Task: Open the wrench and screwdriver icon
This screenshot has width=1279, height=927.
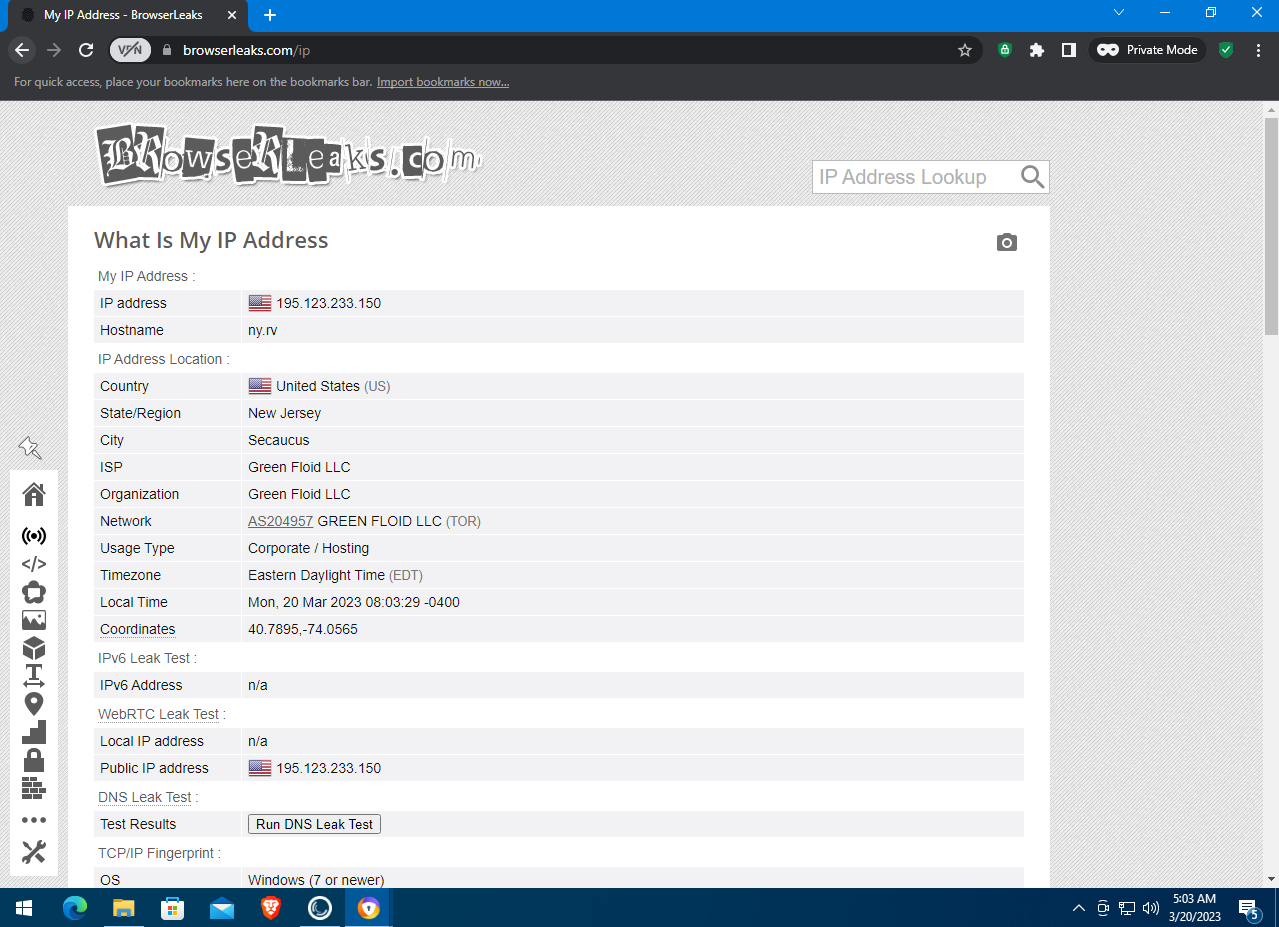Action: 34,852
